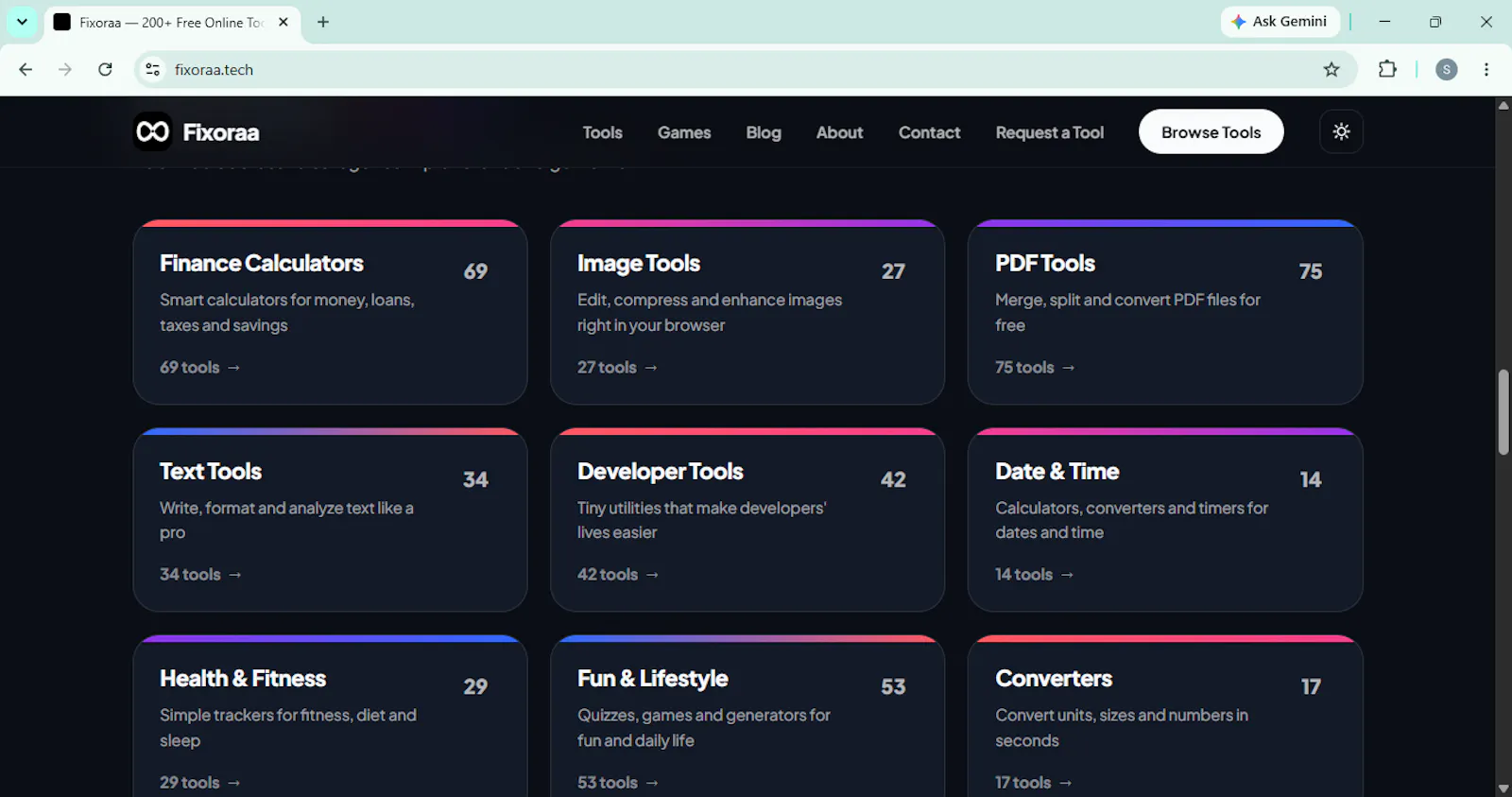Image resolution: width=1512 pixels, height=797 pixels.
Task: Click the page vertical scrollbar thumb
Action: pos(1503,412)
